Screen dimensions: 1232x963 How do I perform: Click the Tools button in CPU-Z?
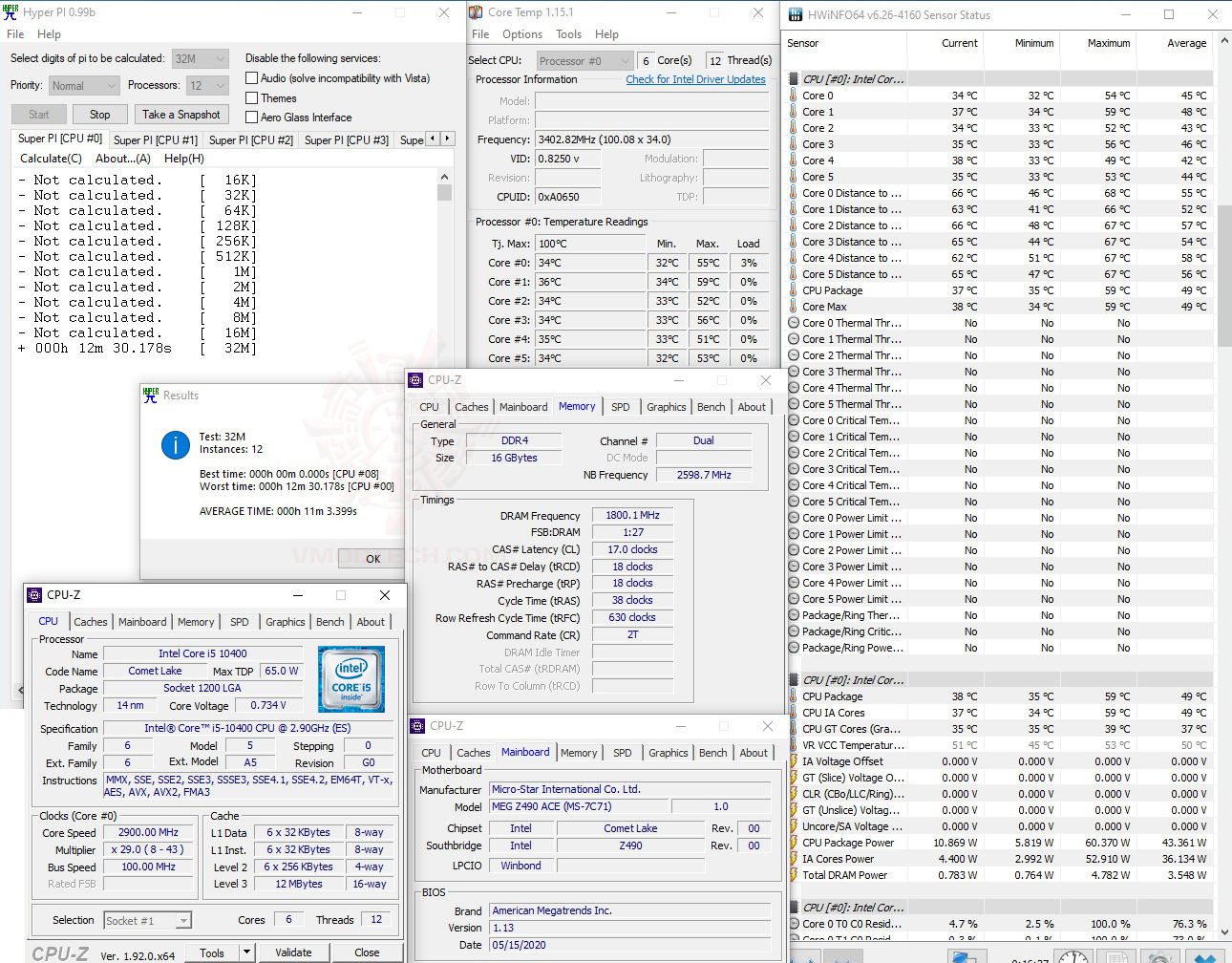[x=212, y=952]
